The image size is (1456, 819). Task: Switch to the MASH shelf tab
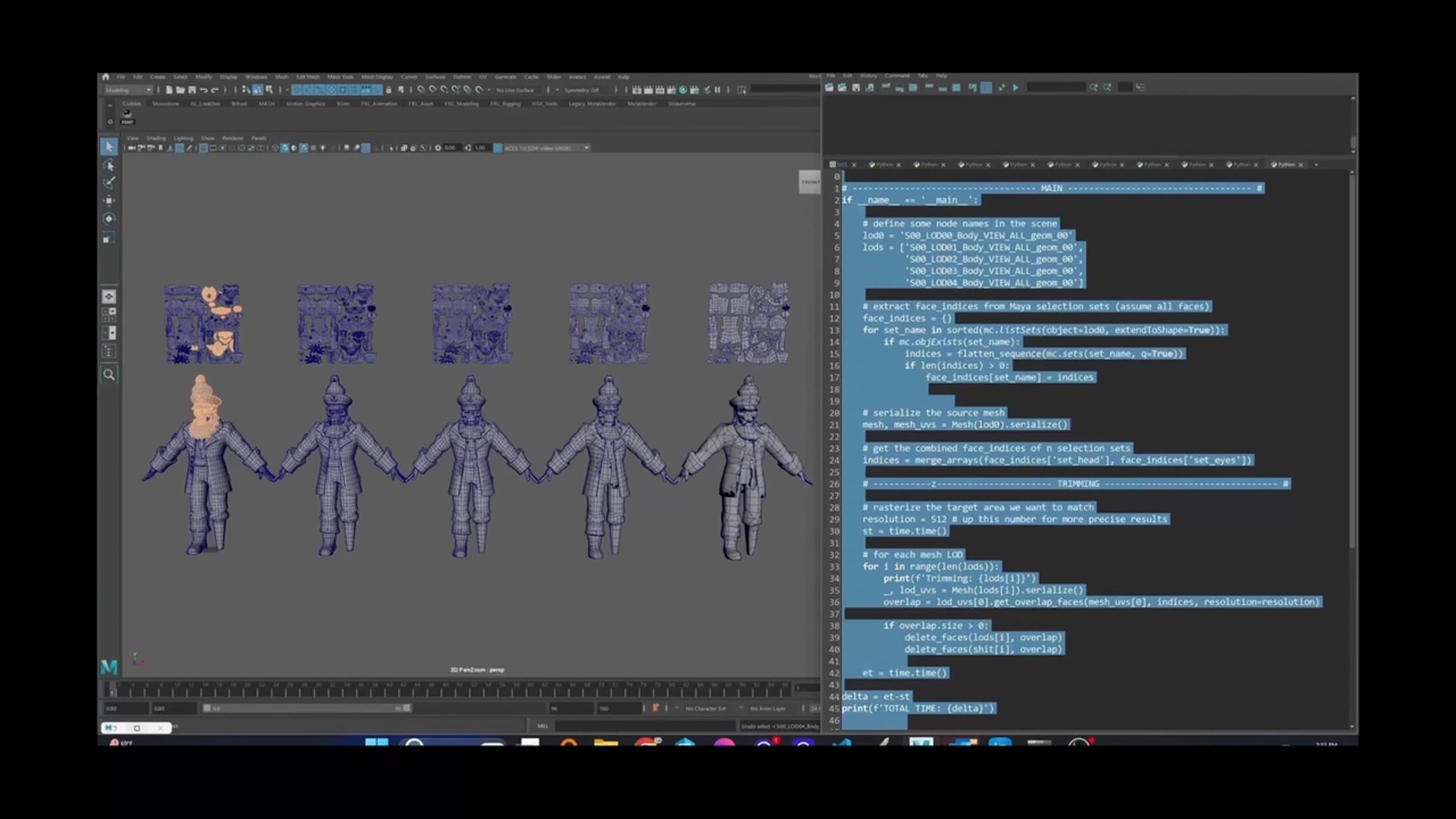point(266,104)
